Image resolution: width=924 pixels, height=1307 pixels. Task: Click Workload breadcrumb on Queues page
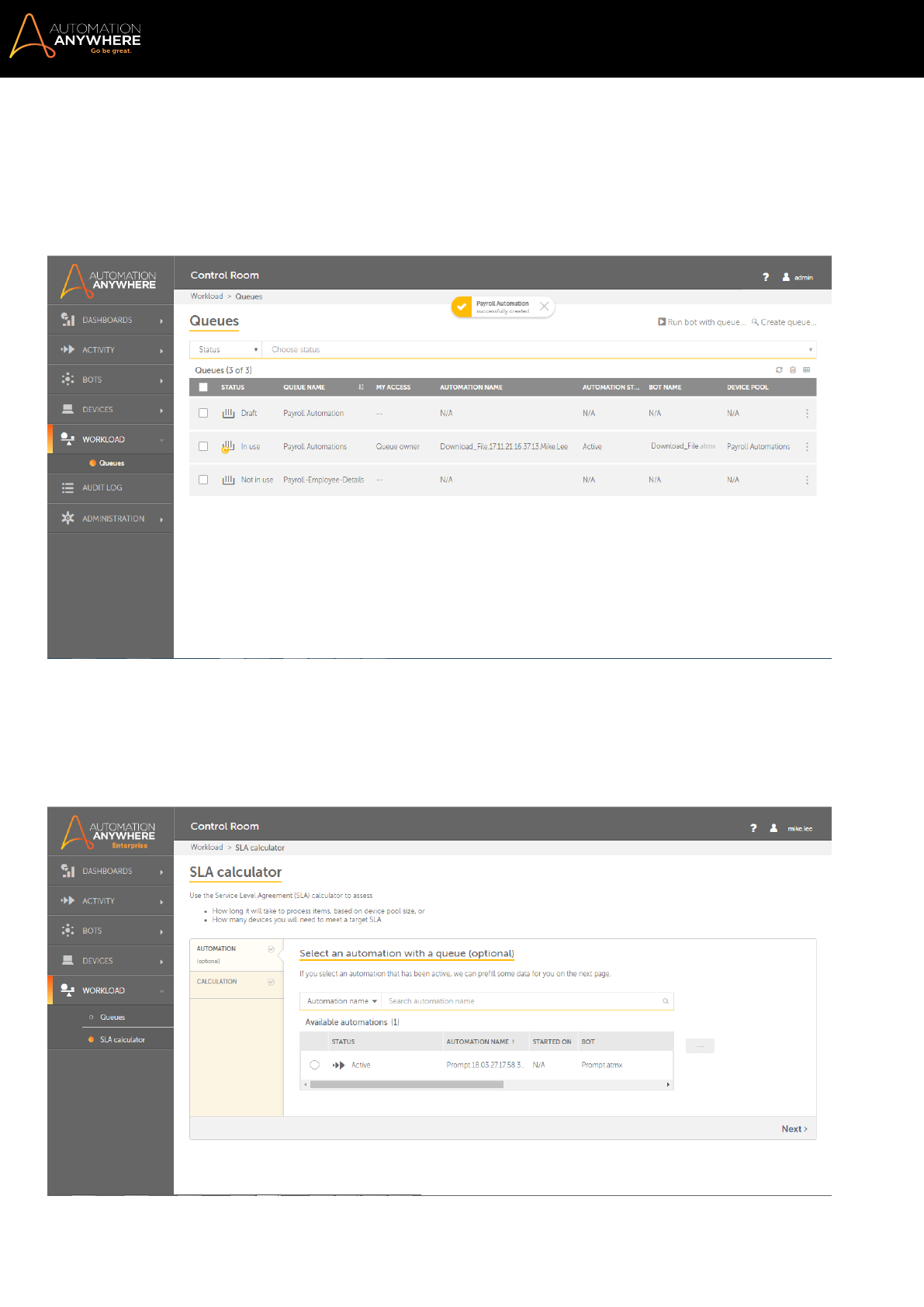pyautogui.click(x=206, y=296)
